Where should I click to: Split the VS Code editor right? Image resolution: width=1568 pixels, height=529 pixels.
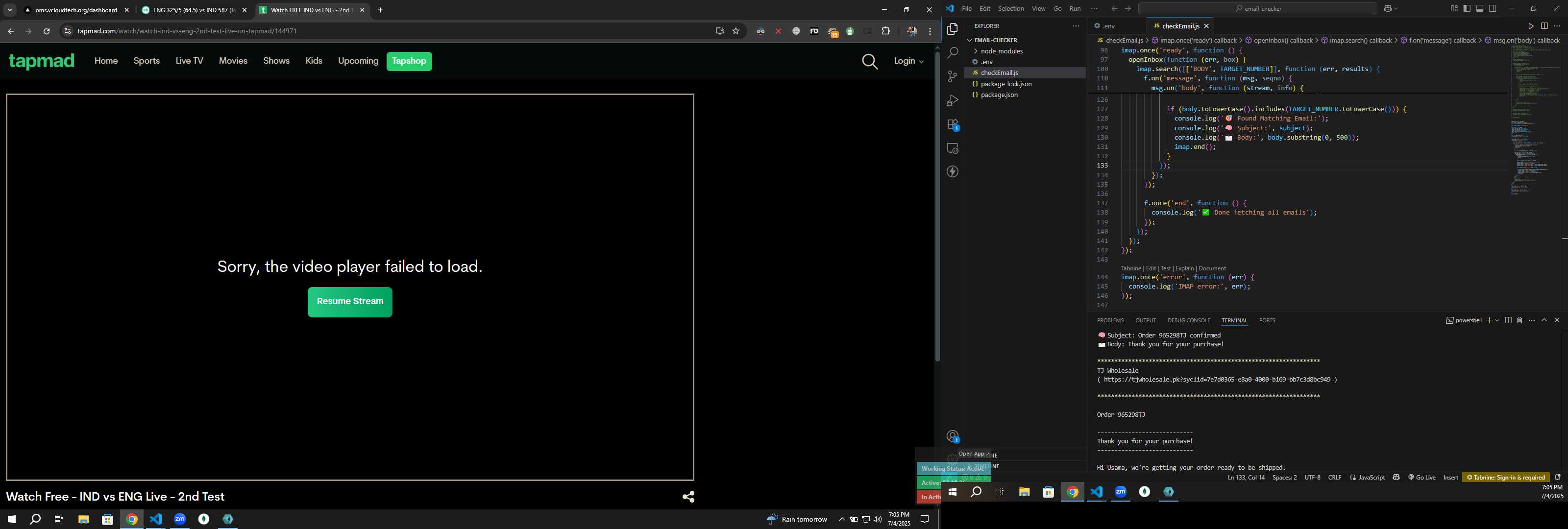tap(1543, 26)
